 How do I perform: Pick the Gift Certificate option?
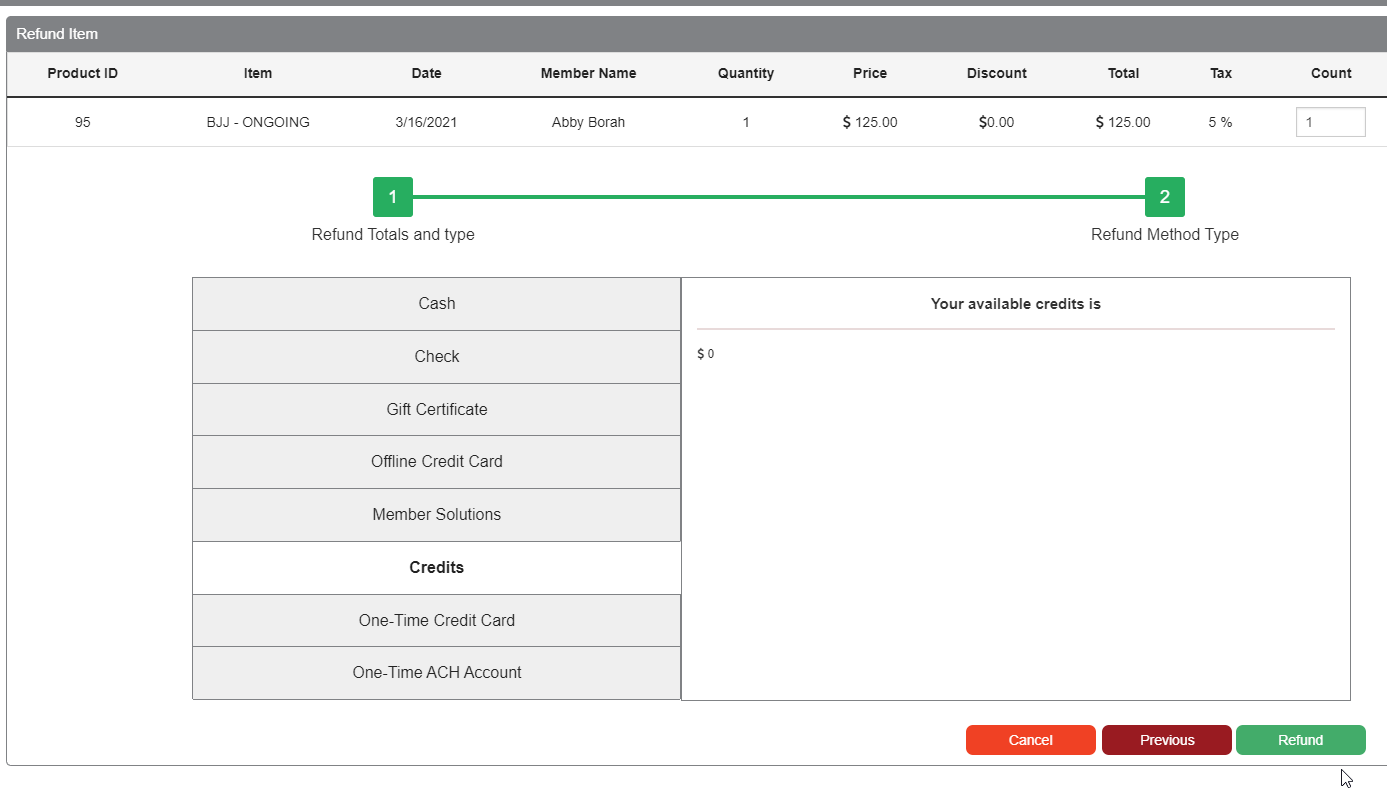click(x=436, y=410)
